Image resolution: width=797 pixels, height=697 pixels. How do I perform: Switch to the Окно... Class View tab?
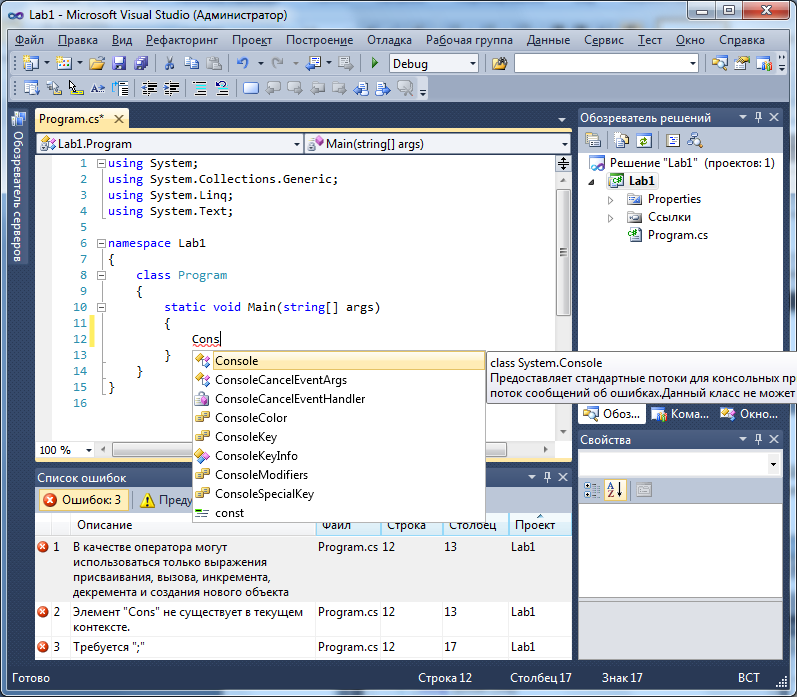coord(749,414)
